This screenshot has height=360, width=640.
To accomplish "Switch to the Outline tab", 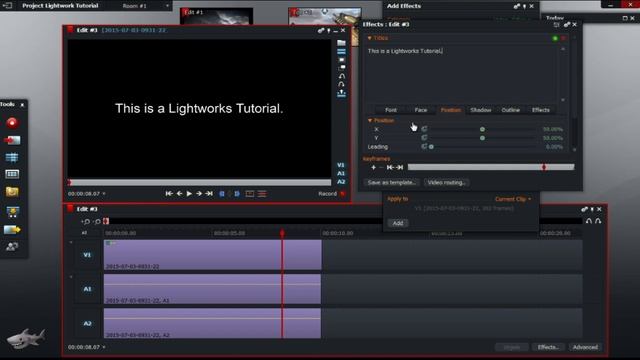I will (x=511, y=110).
